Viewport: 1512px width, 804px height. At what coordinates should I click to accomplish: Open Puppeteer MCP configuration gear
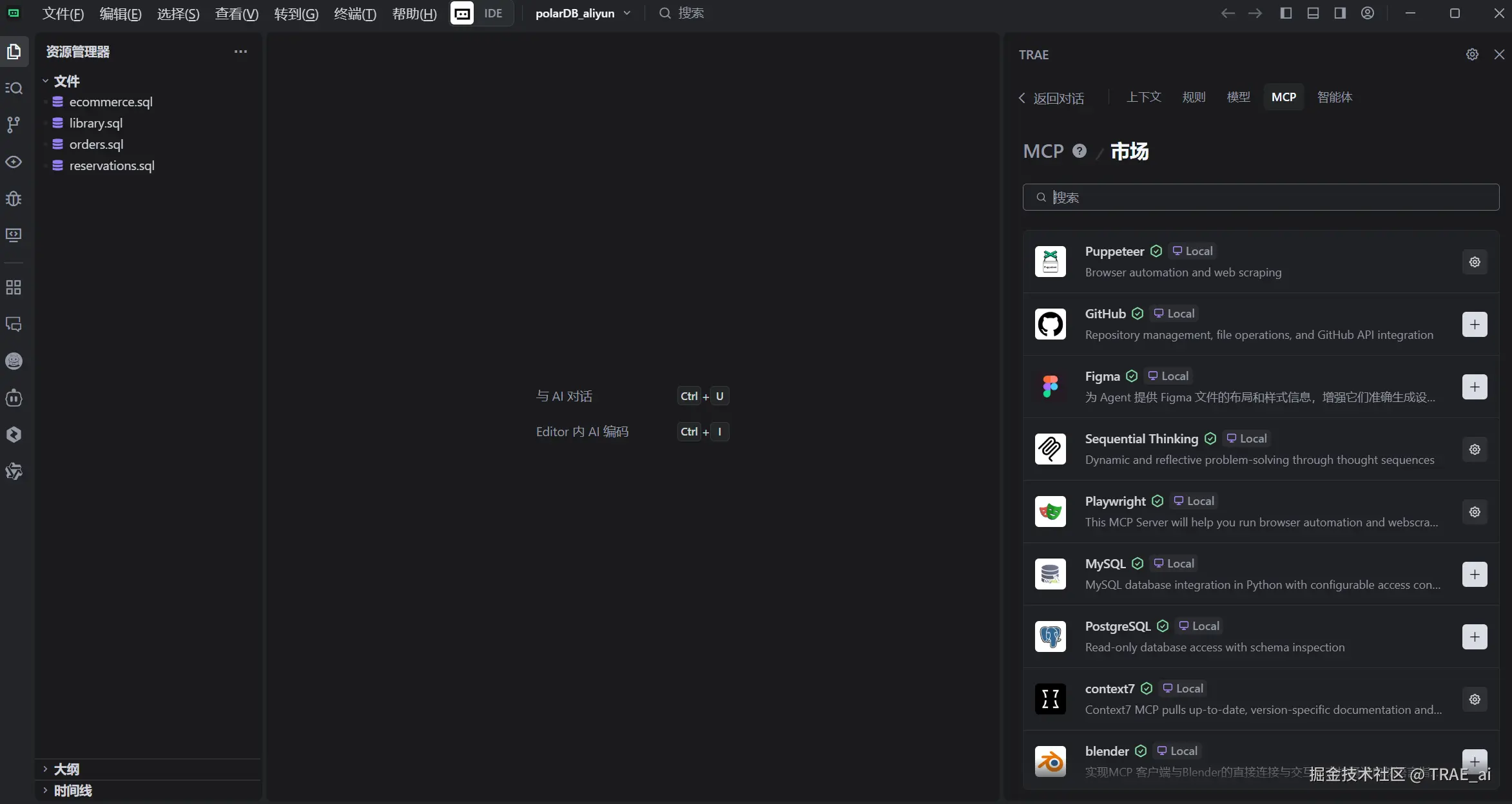1474,262
